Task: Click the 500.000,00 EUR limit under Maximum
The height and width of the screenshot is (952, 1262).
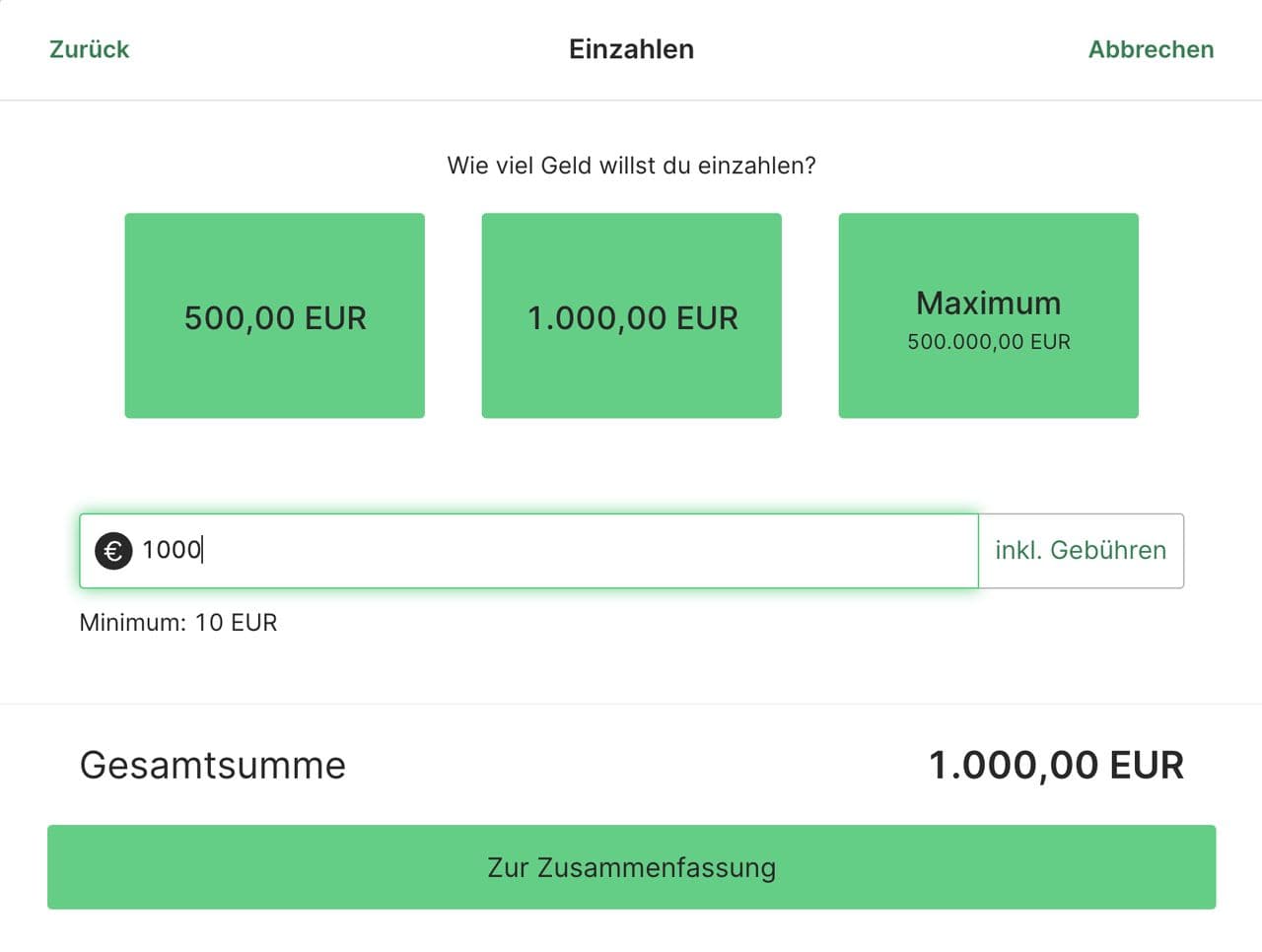Action: (x=988, y=342)
